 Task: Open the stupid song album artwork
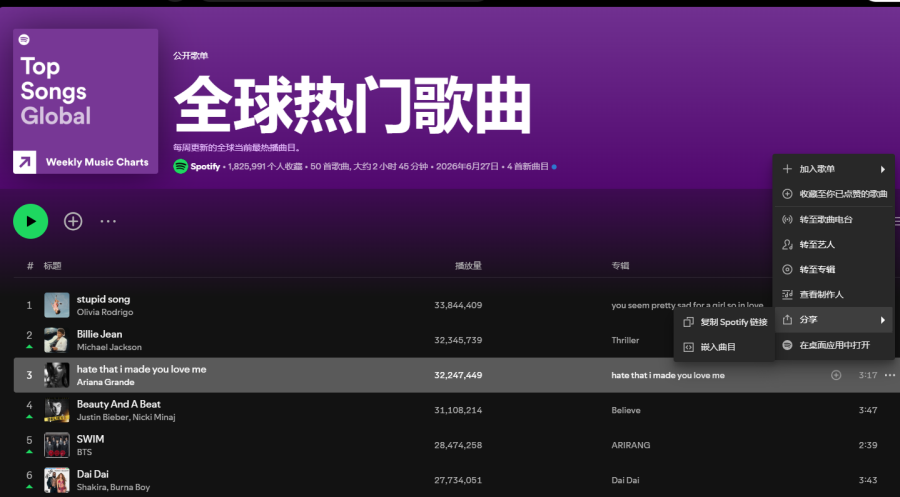(x=57, y=305)
